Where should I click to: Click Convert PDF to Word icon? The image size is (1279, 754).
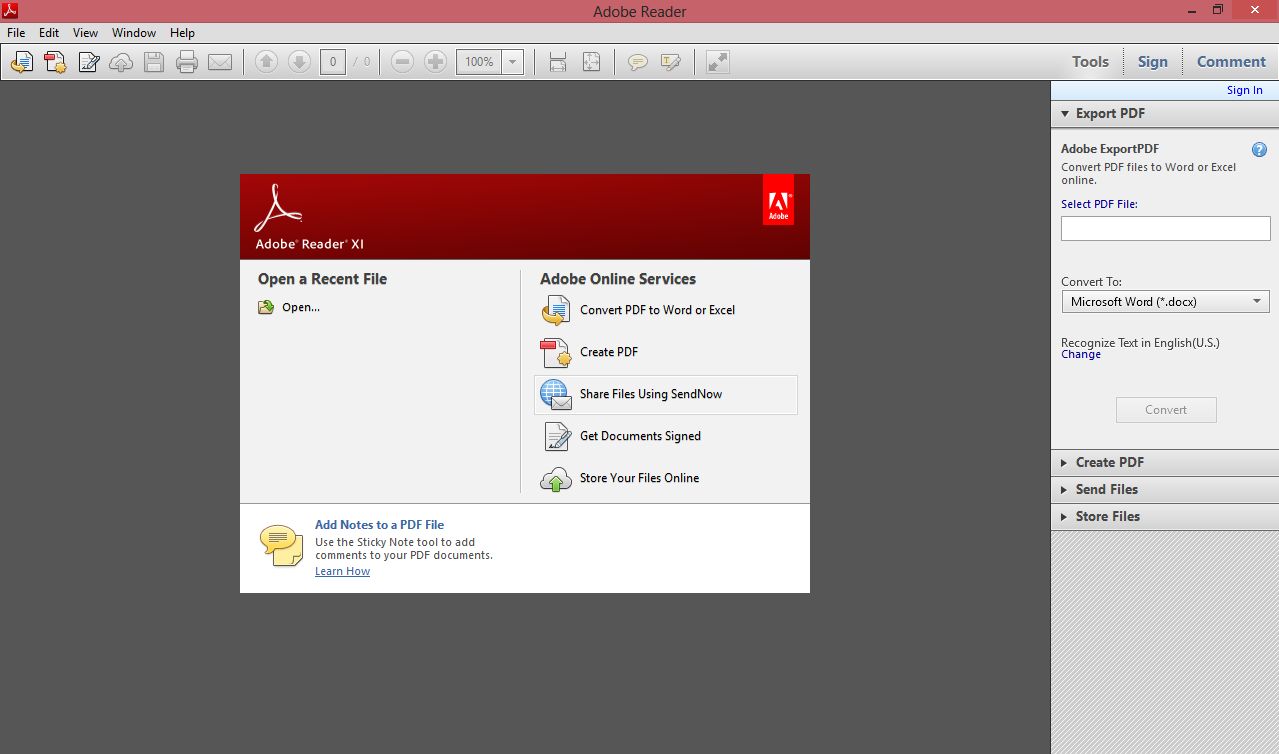point(556,311)
